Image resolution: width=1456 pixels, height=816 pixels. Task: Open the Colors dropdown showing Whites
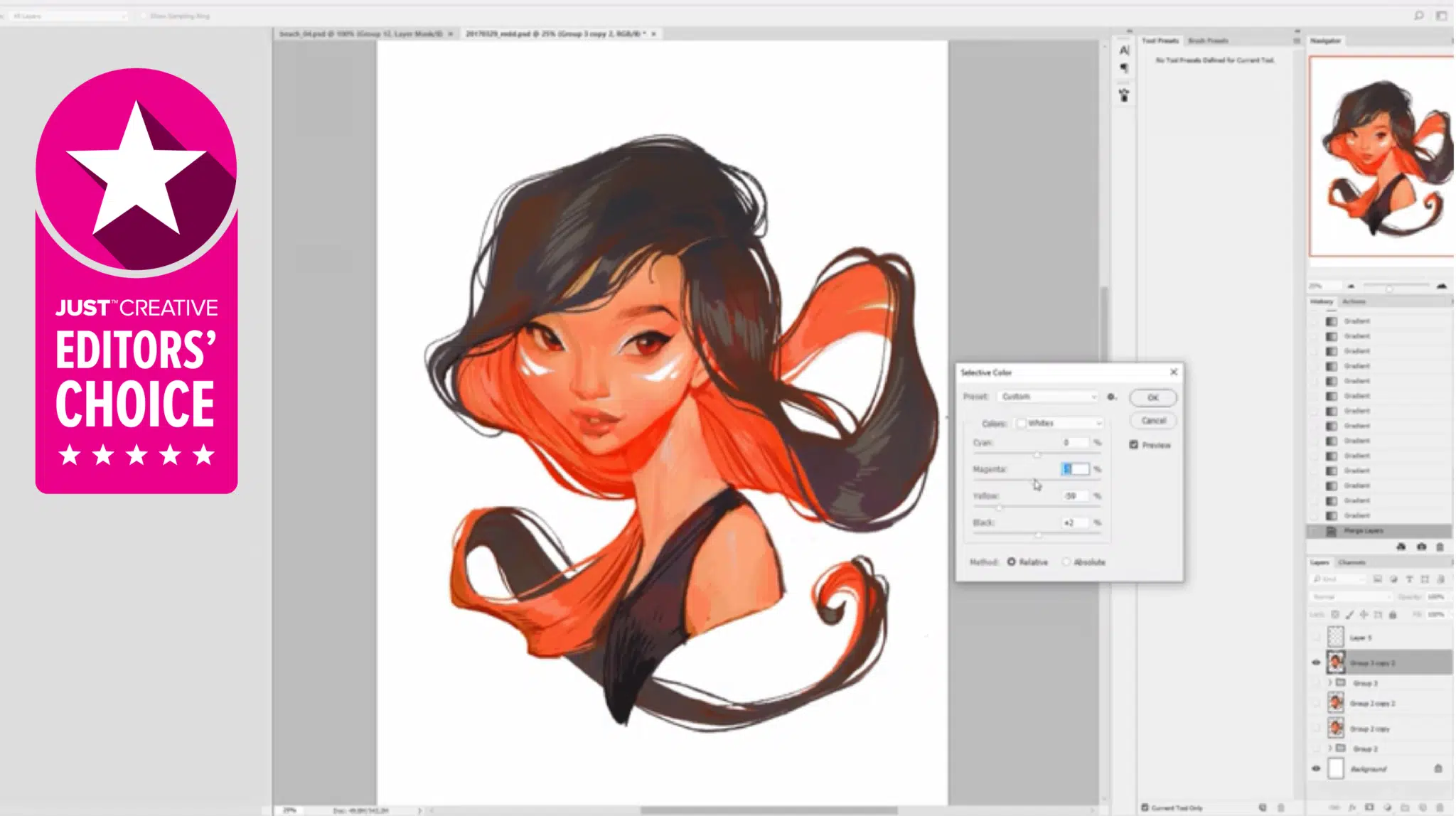(x=1059, y=423)
